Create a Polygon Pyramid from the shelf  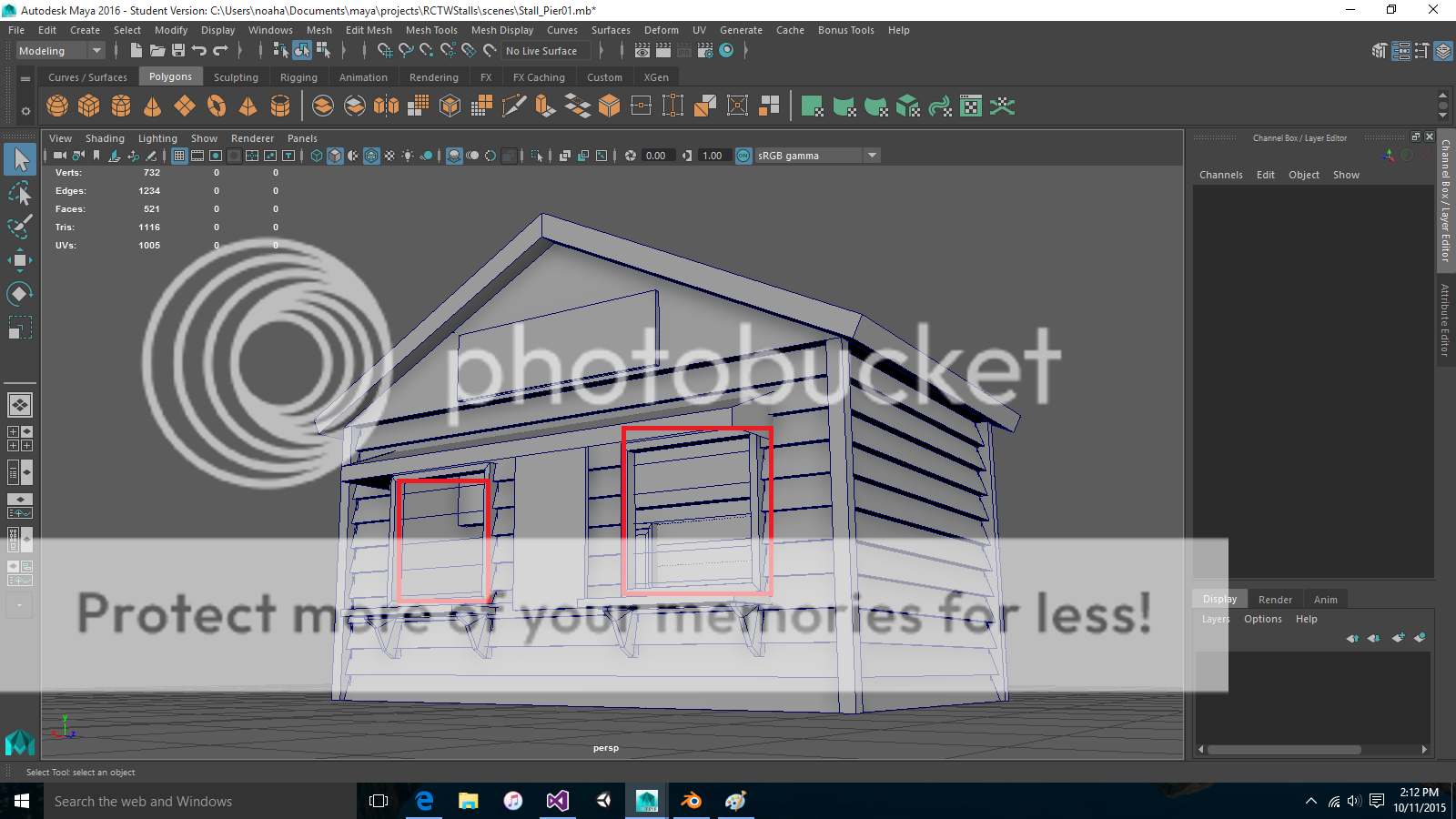click(248, 106)
